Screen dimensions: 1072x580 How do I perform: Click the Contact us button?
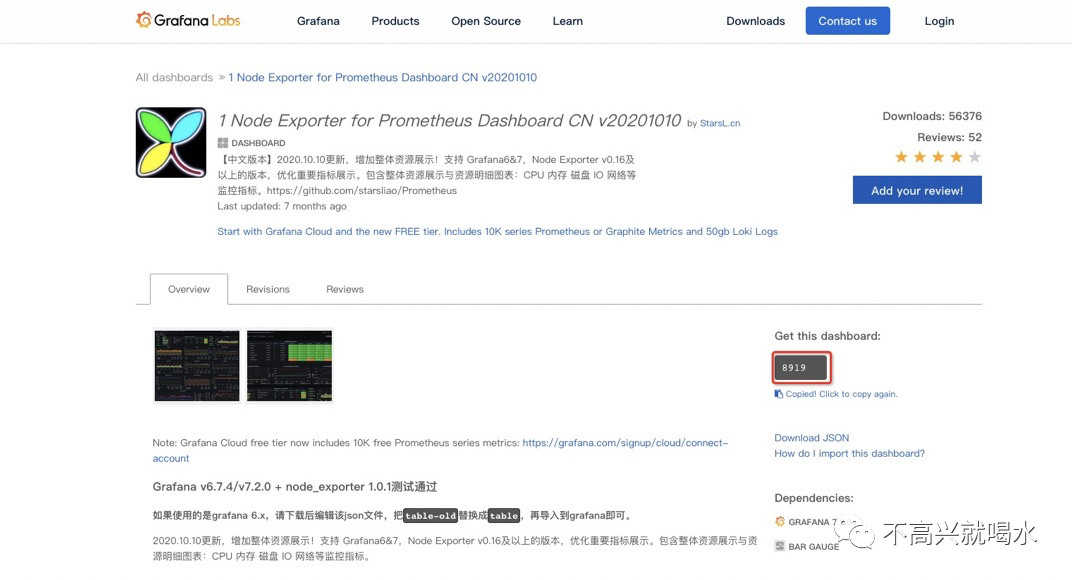(847, 21)
